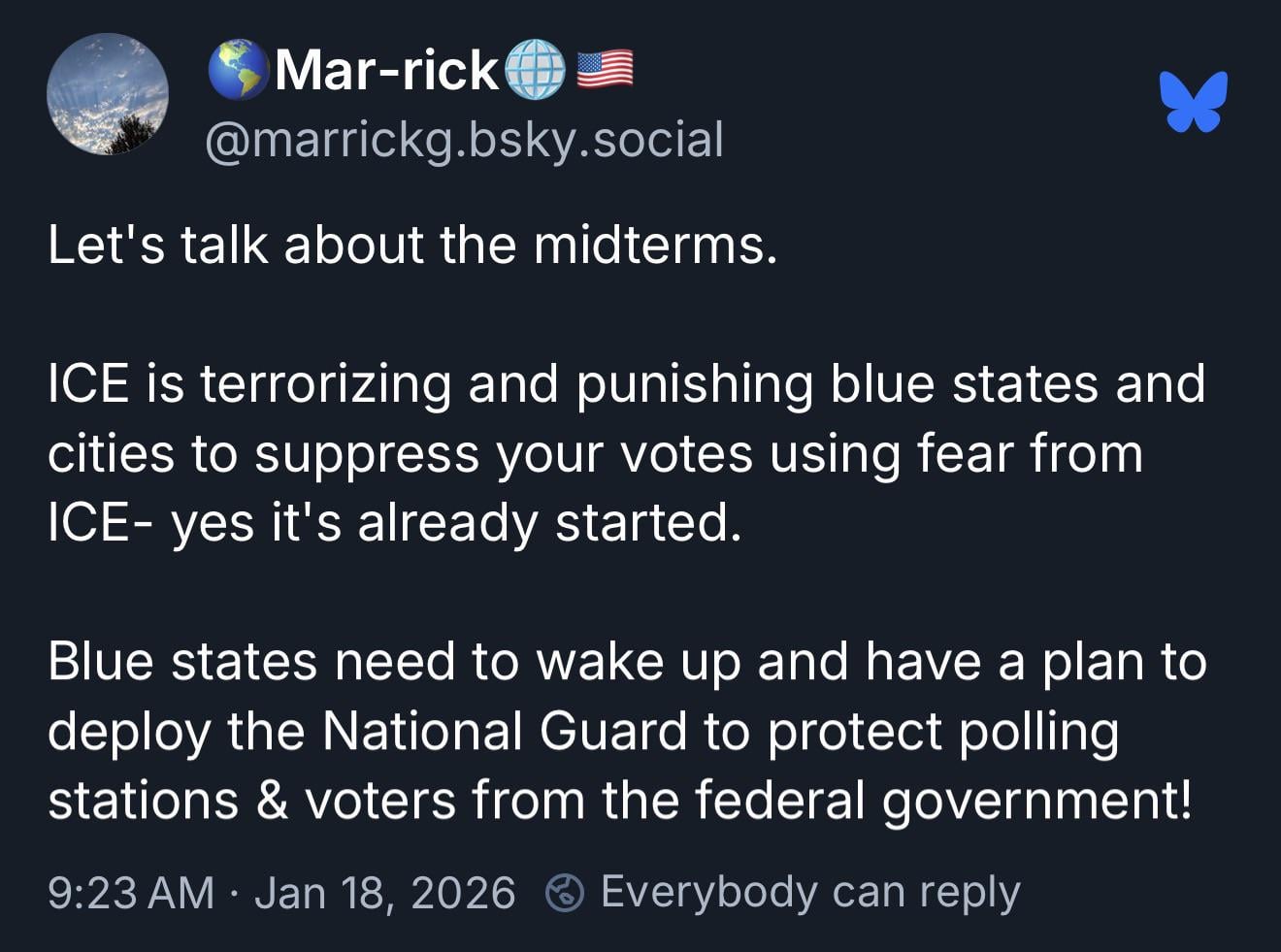Open the @marrickg.bsky.social handle
Screen dimensions: 1281x952
click(464, 139)
